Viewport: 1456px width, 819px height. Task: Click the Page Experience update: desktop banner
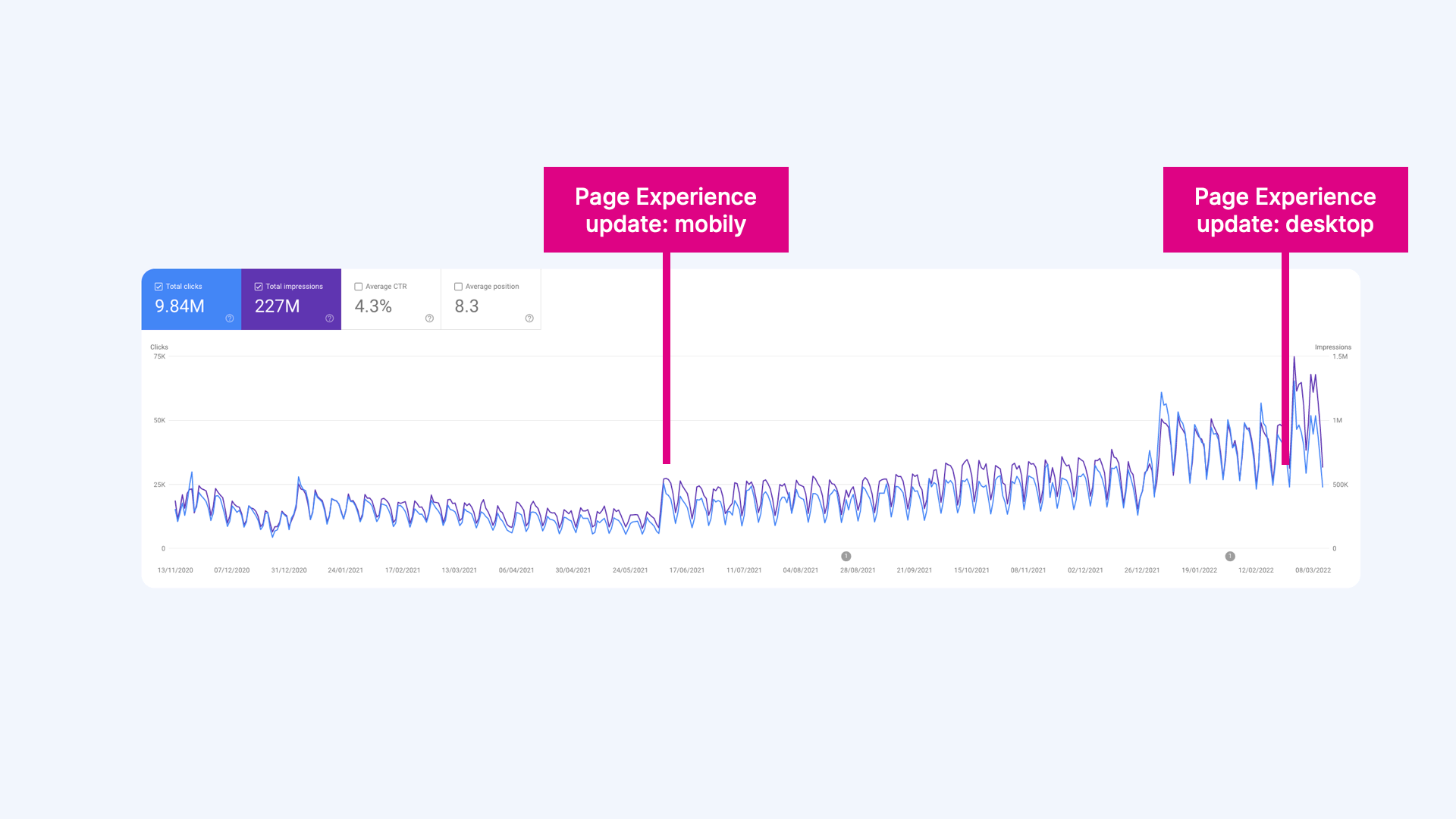pos(1285,209)
